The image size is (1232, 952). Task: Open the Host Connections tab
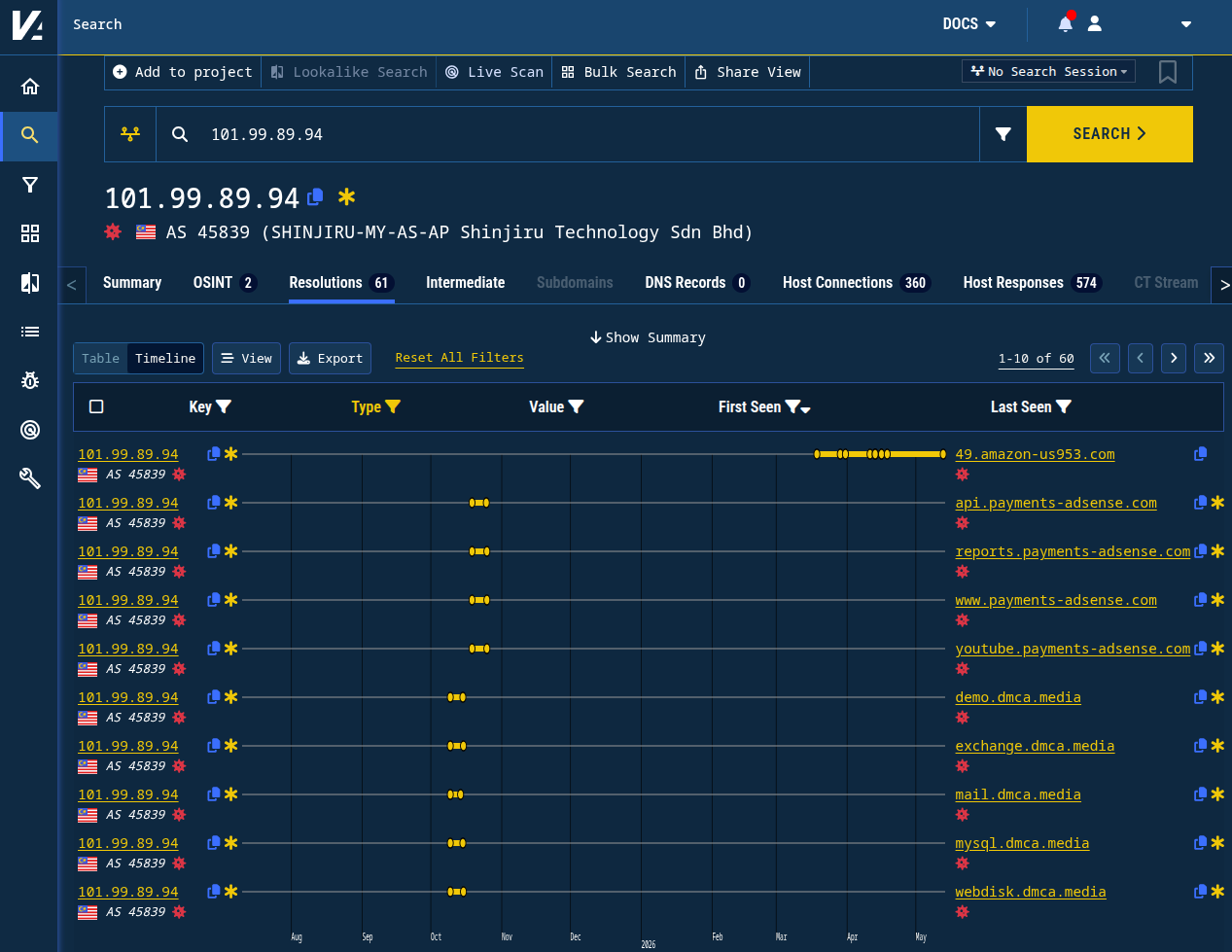[857, 282]
